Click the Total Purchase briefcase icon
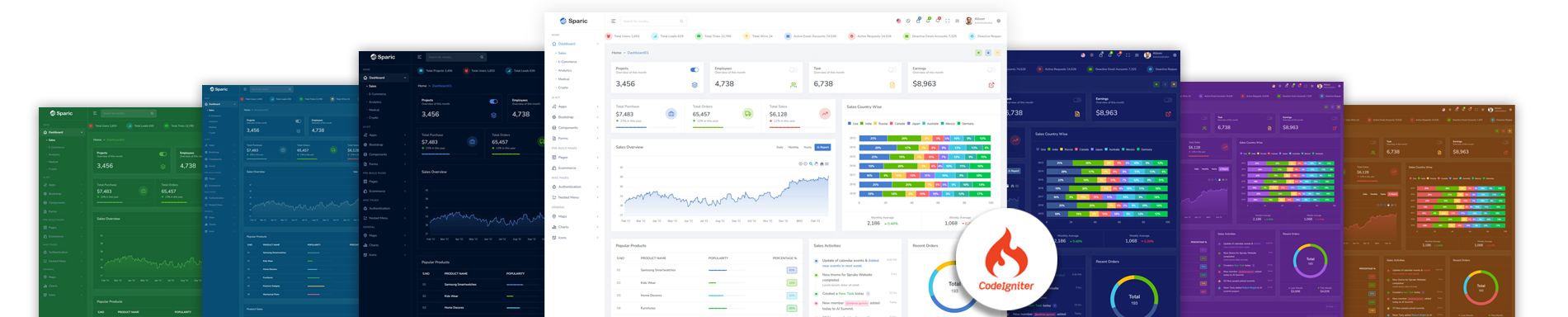 pos(671,113)
